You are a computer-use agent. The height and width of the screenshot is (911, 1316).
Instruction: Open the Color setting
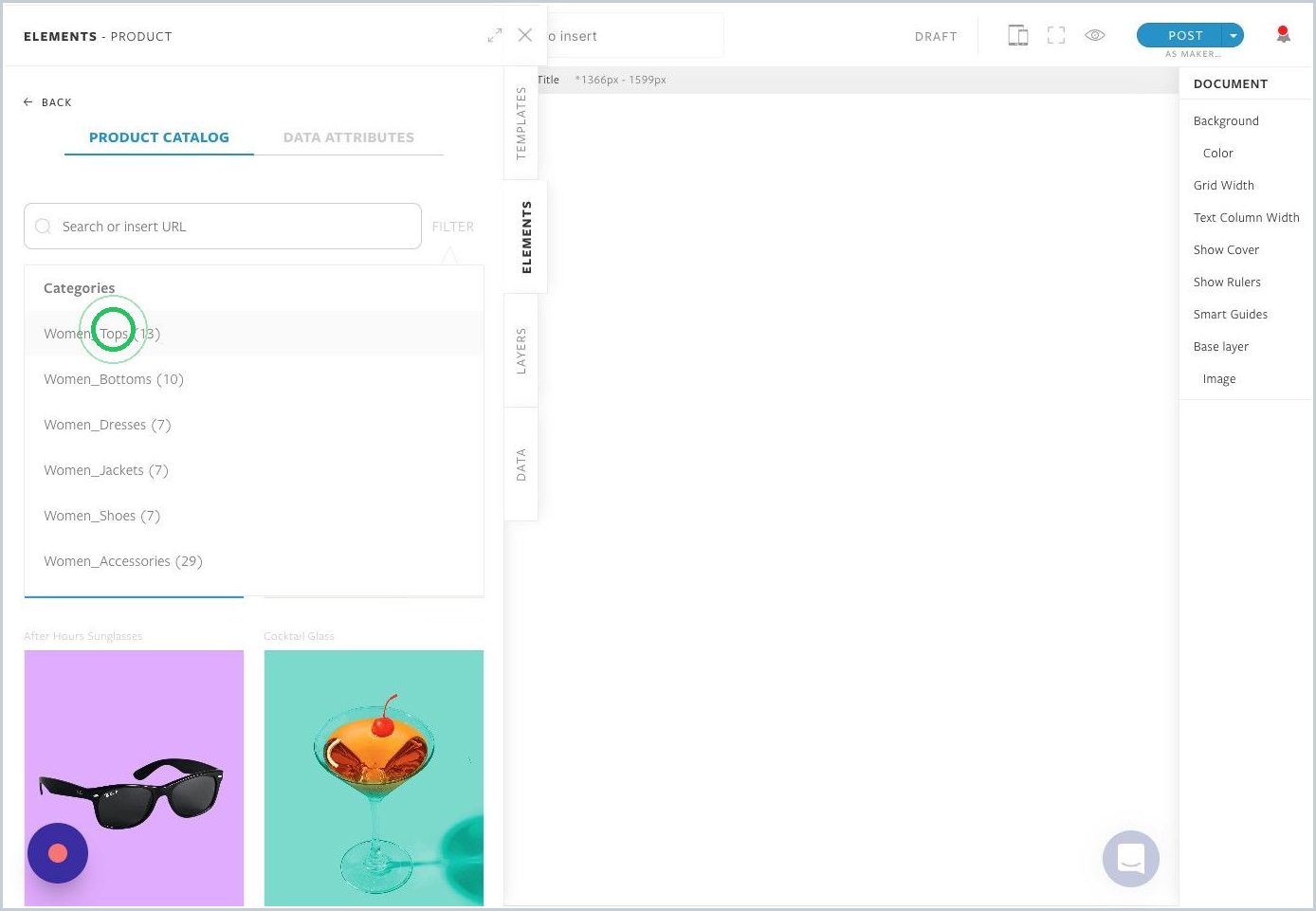click(1218, 154)
